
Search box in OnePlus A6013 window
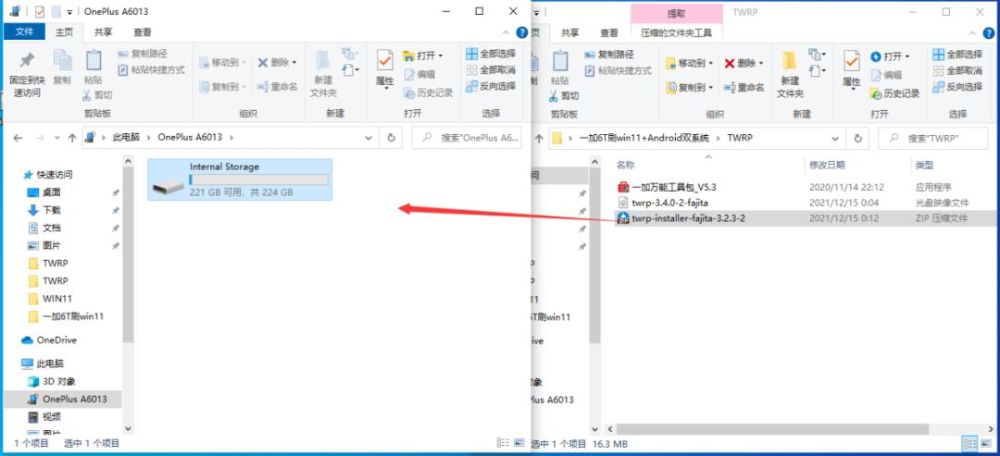[466, 137]
